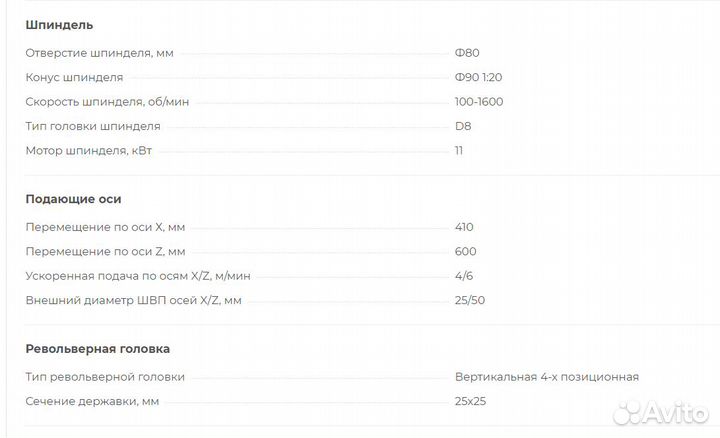Click the Тип головки шпинделя label
720x438 pixels.
point(93,126)
